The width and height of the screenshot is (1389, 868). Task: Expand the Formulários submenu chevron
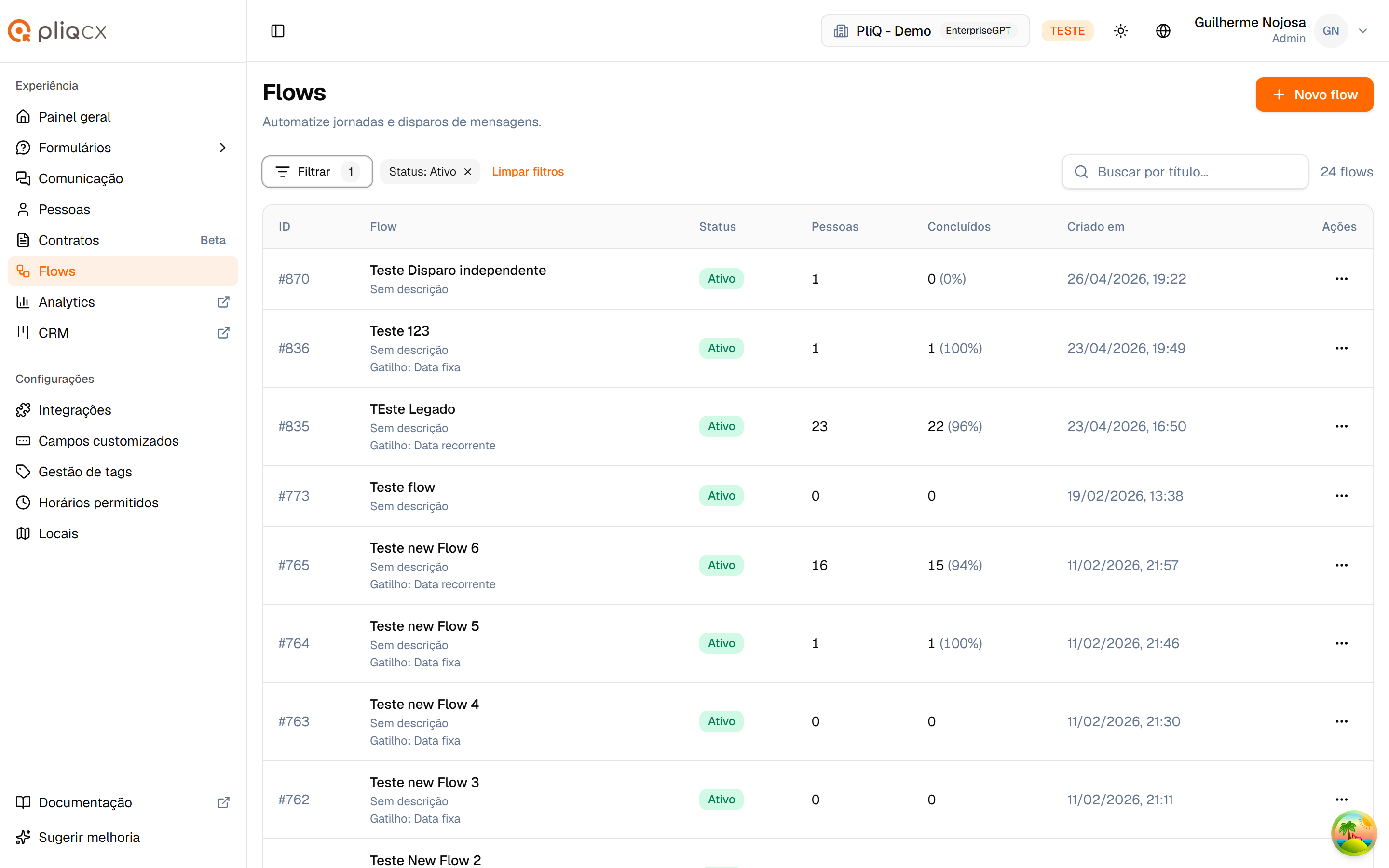click(223, 148)
